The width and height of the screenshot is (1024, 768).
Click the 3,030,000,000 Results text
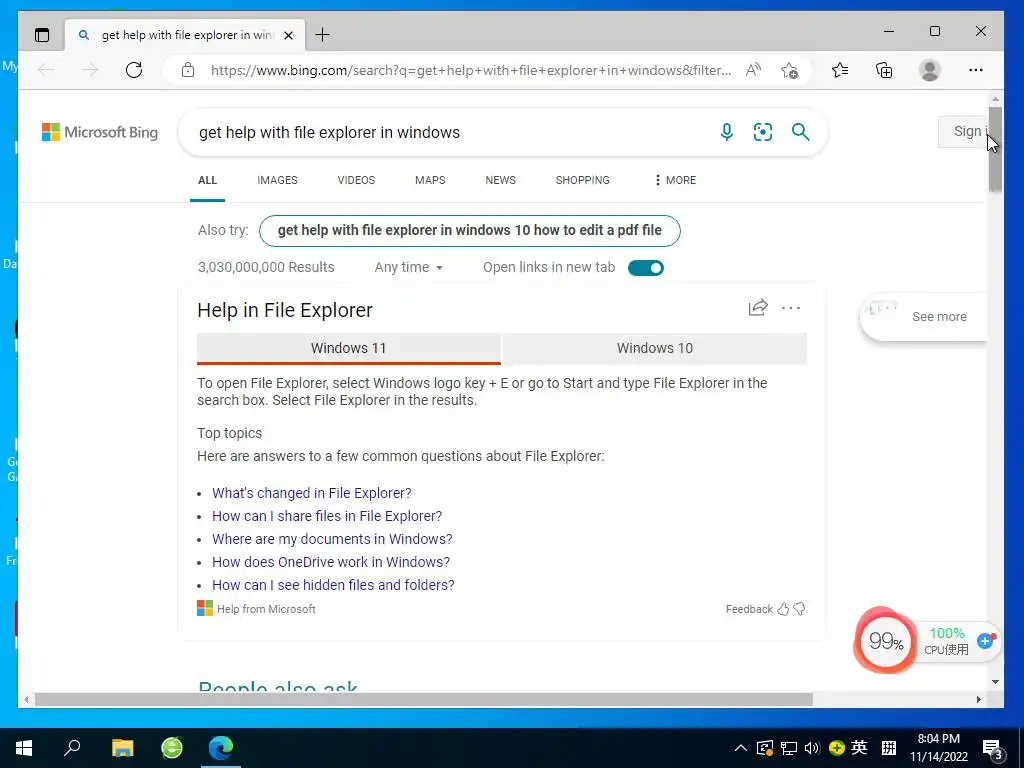(x=266, y=267)
